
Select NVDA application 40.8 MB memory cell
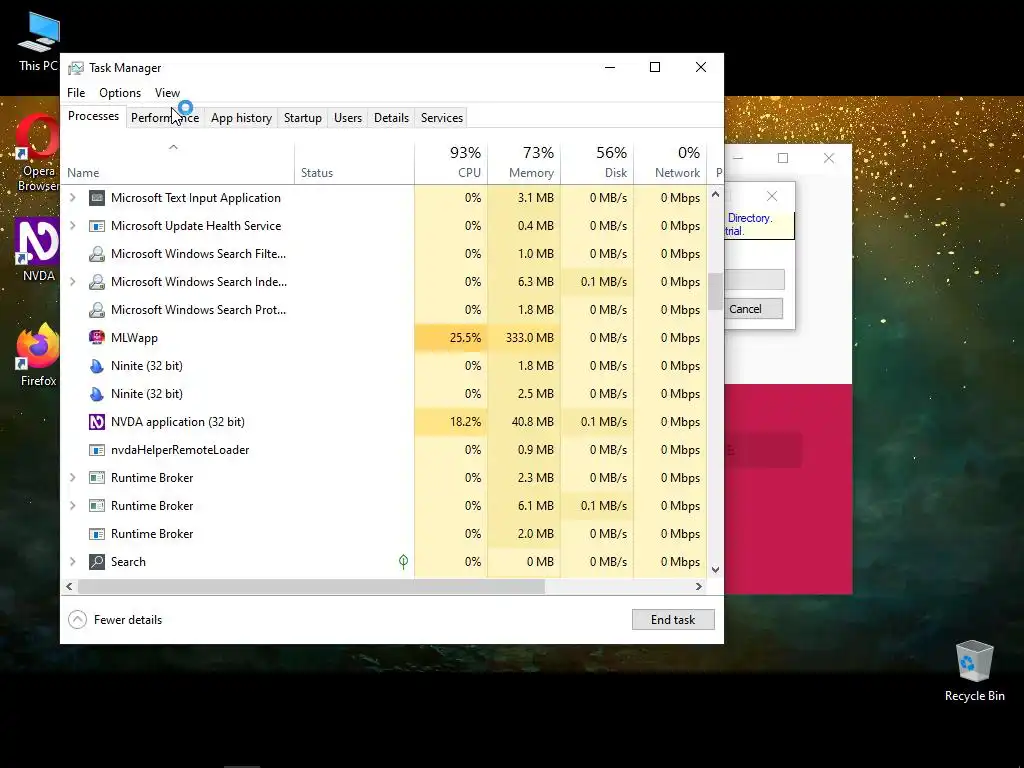coord(524,422)
